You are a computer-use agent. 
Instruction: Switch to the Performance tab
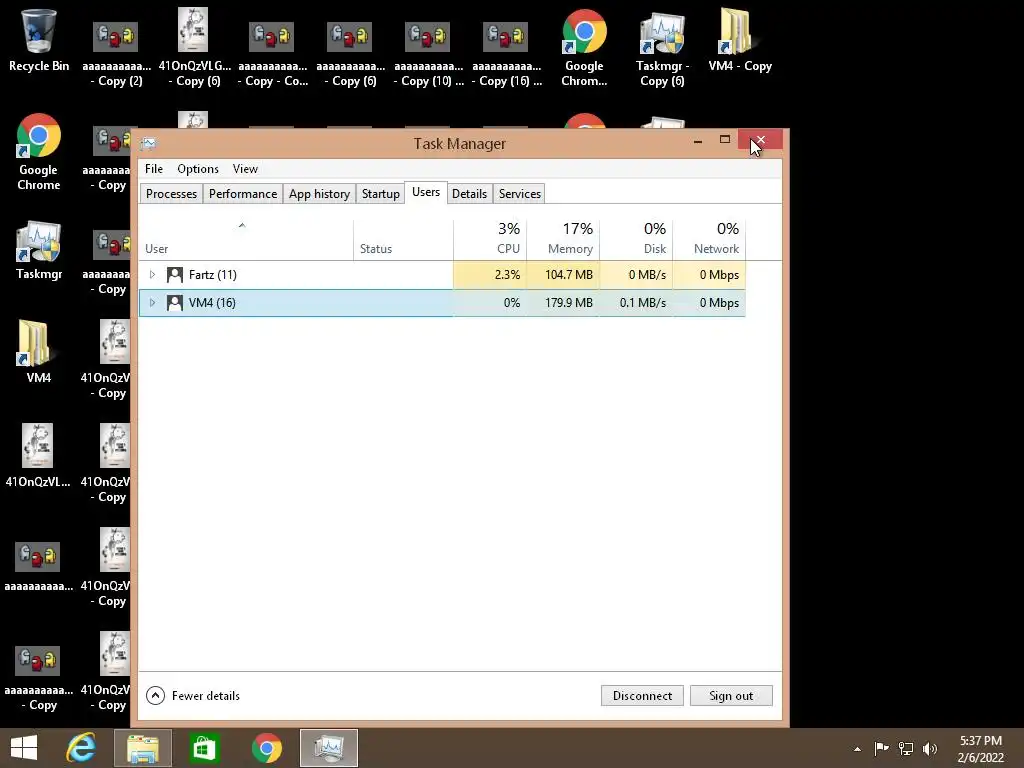pyautogui.click(x=243, y=194)
